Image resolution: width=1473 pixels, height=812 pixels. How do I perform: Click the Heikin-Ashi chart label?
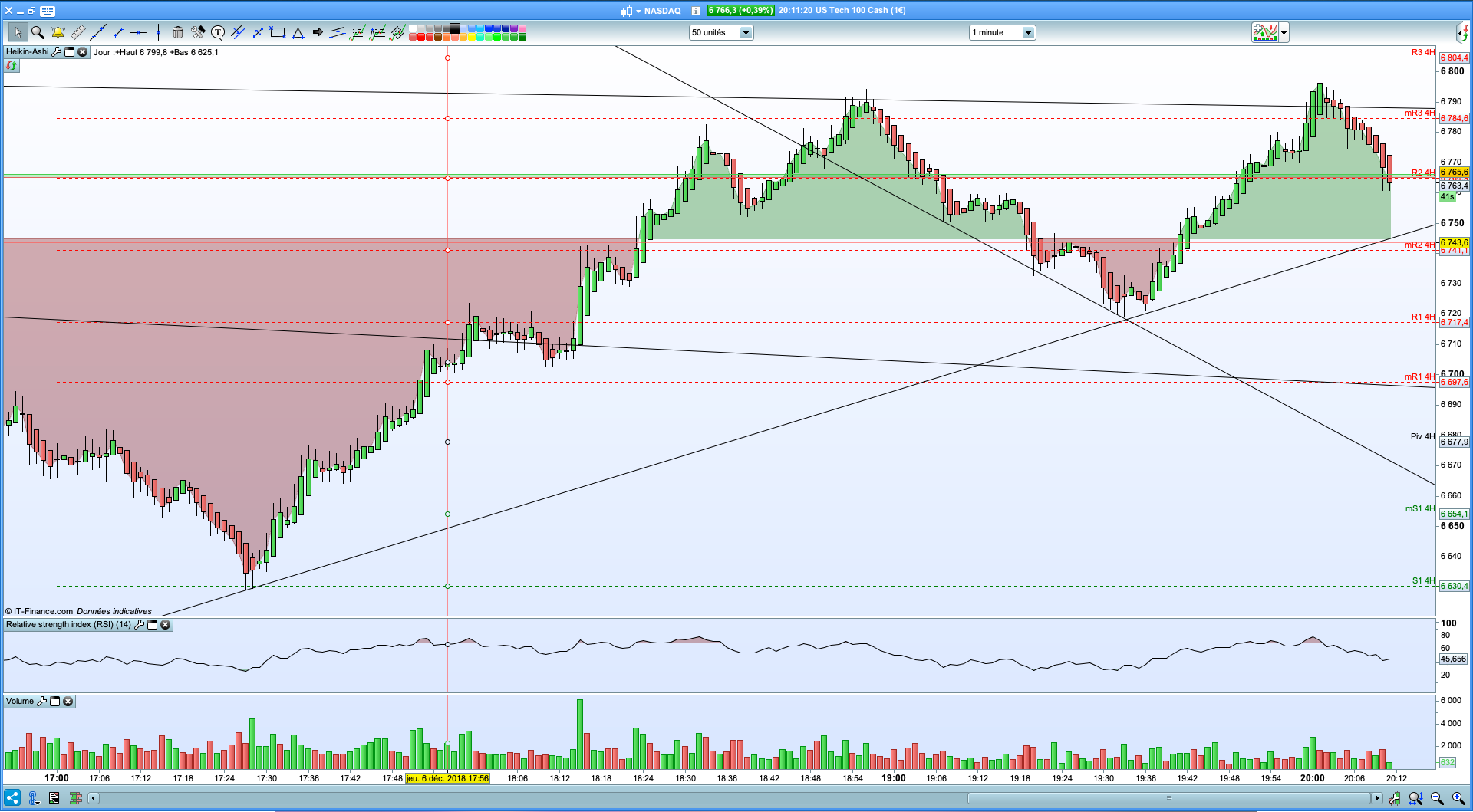pyautogui.click(x=27, y=52)
